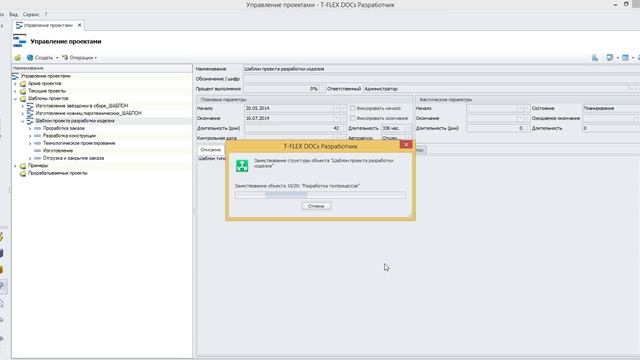Screen dimensions: 640x360
Task: Click the chart icon in the right toolbar
Action: pos(595,58)
